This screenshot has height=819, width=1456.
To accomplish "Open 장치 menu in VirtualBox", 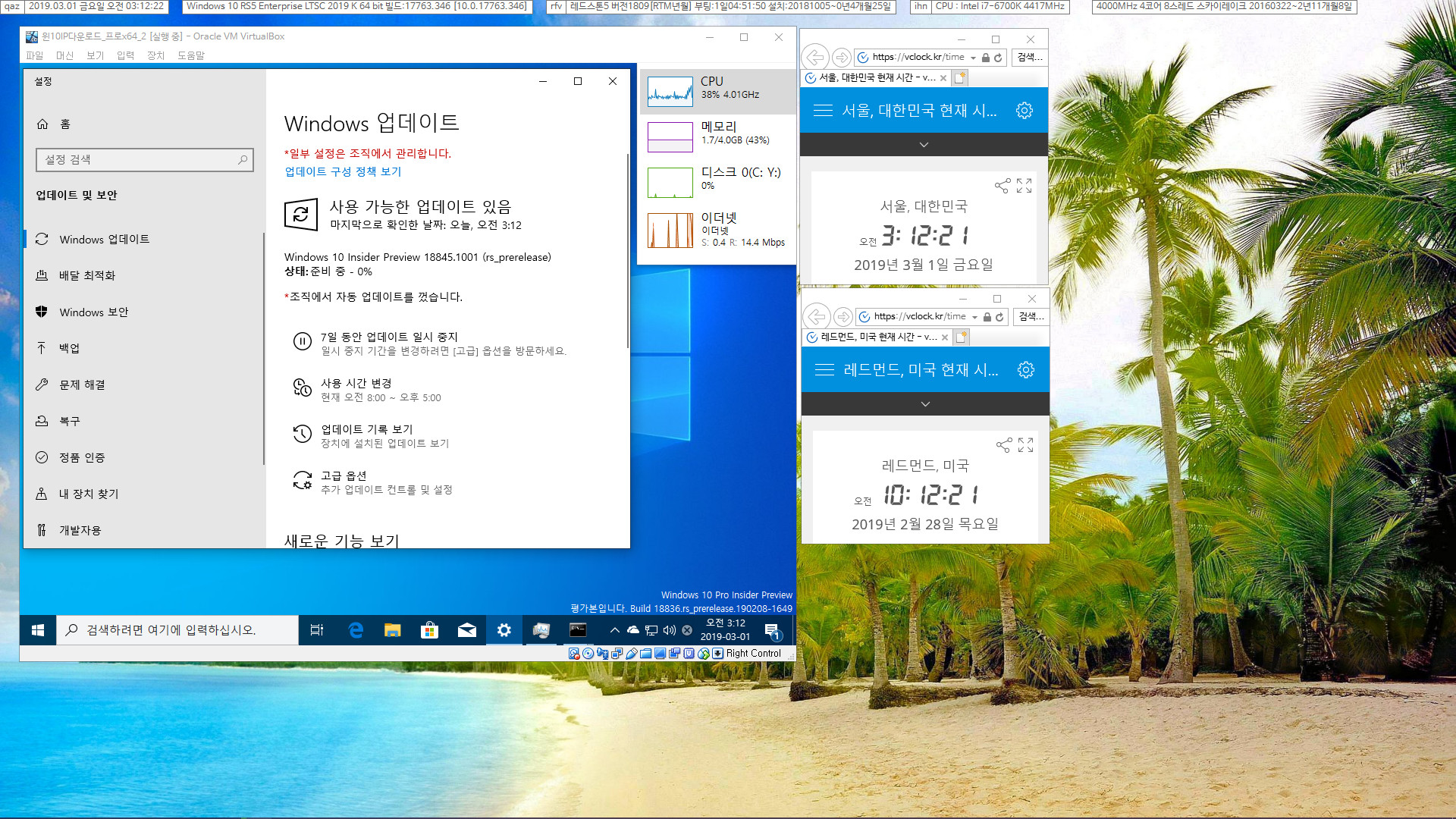I will (155, 55).
